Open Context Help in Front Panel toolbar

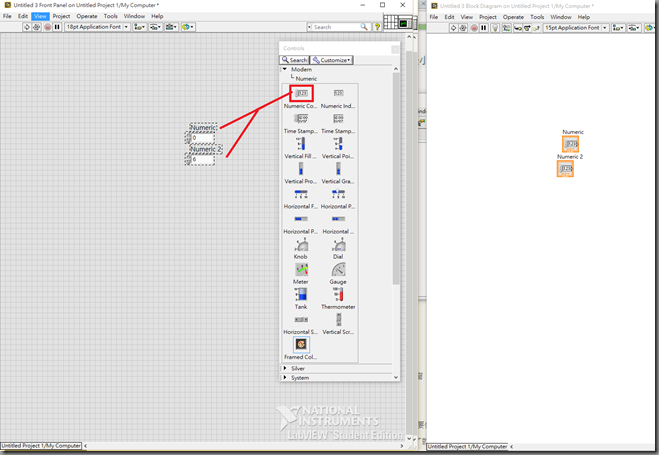[x=377, y=27]
